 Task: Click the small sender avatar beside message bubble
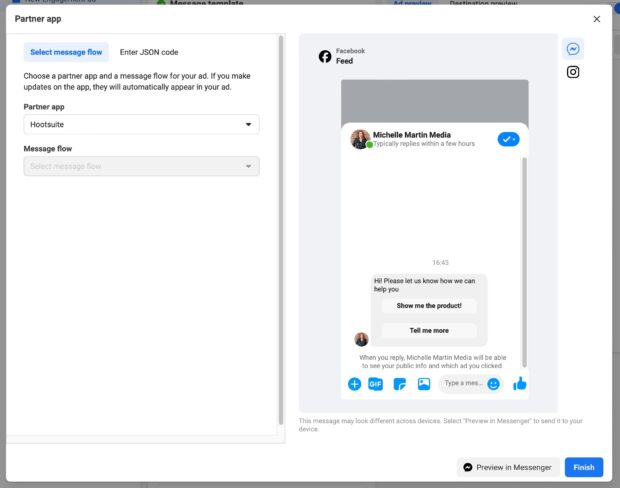pos(361,339)
